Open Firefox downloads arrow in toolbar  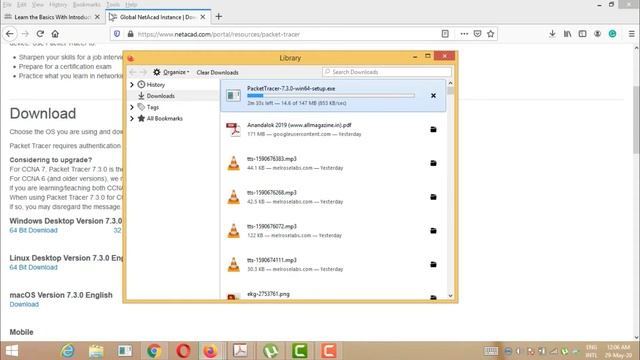552,34
